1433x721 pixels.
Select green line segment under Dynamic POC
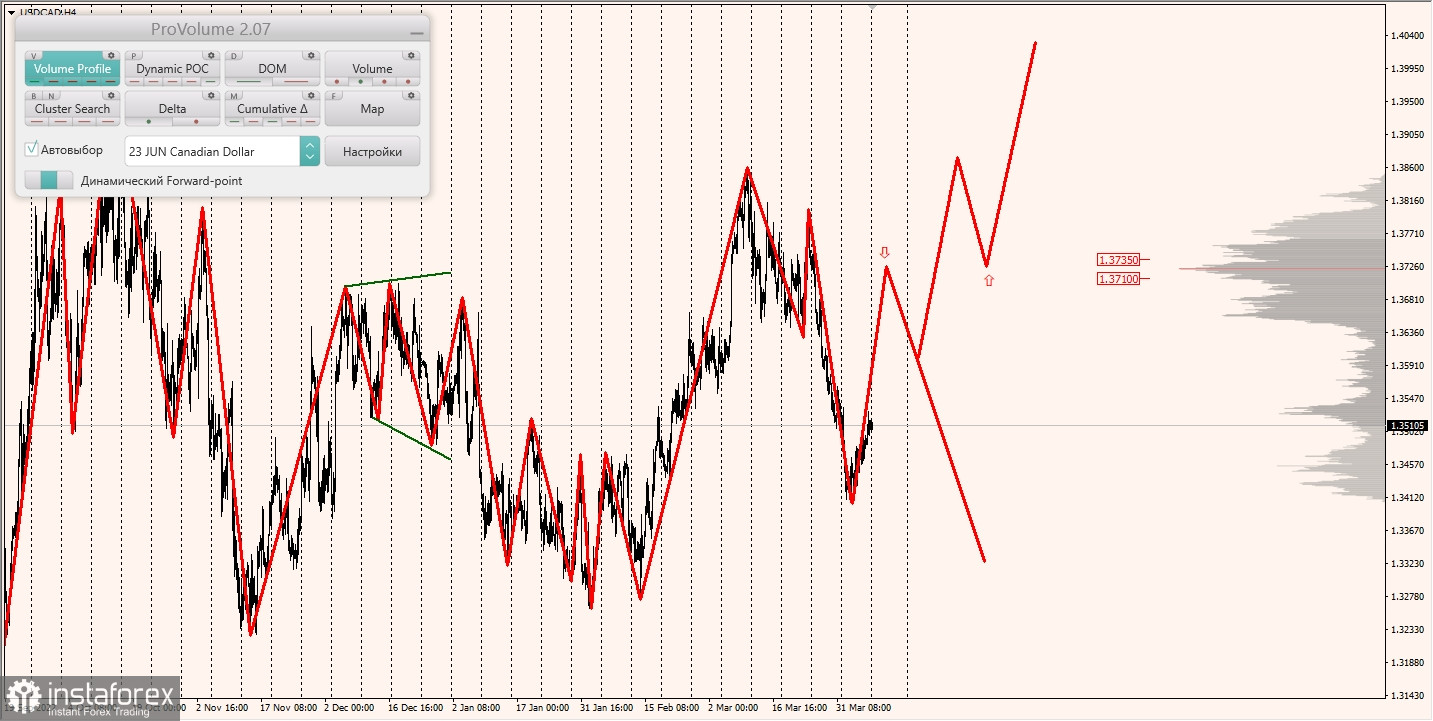pos(210,81)
